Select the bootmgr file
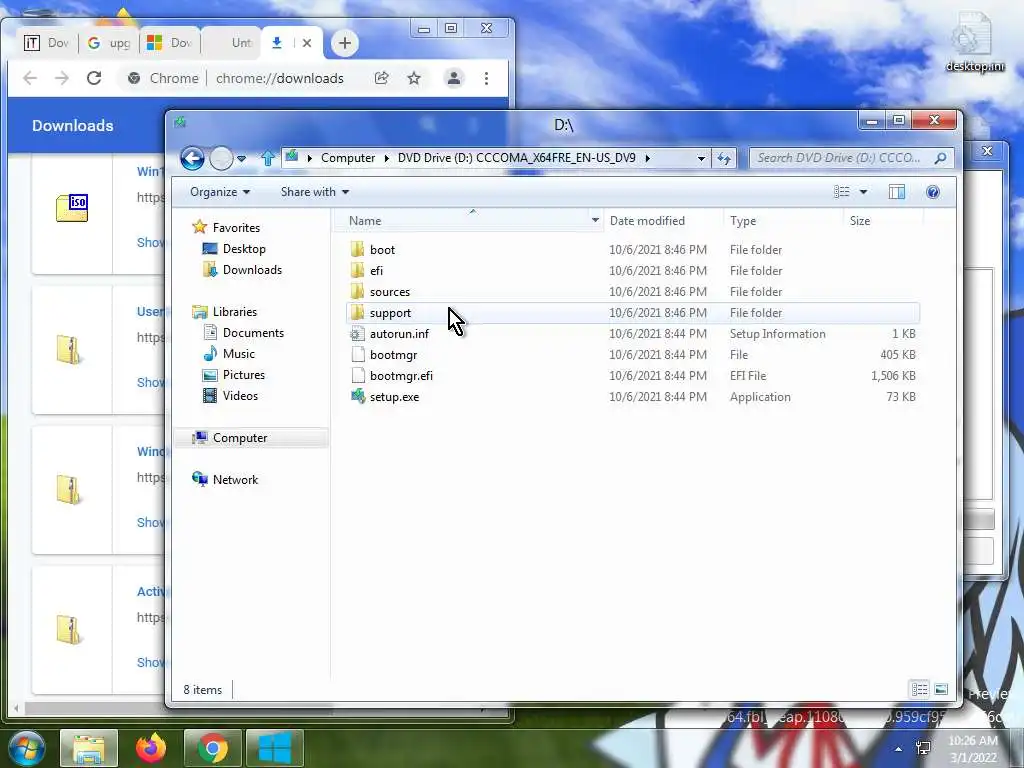 393,355
